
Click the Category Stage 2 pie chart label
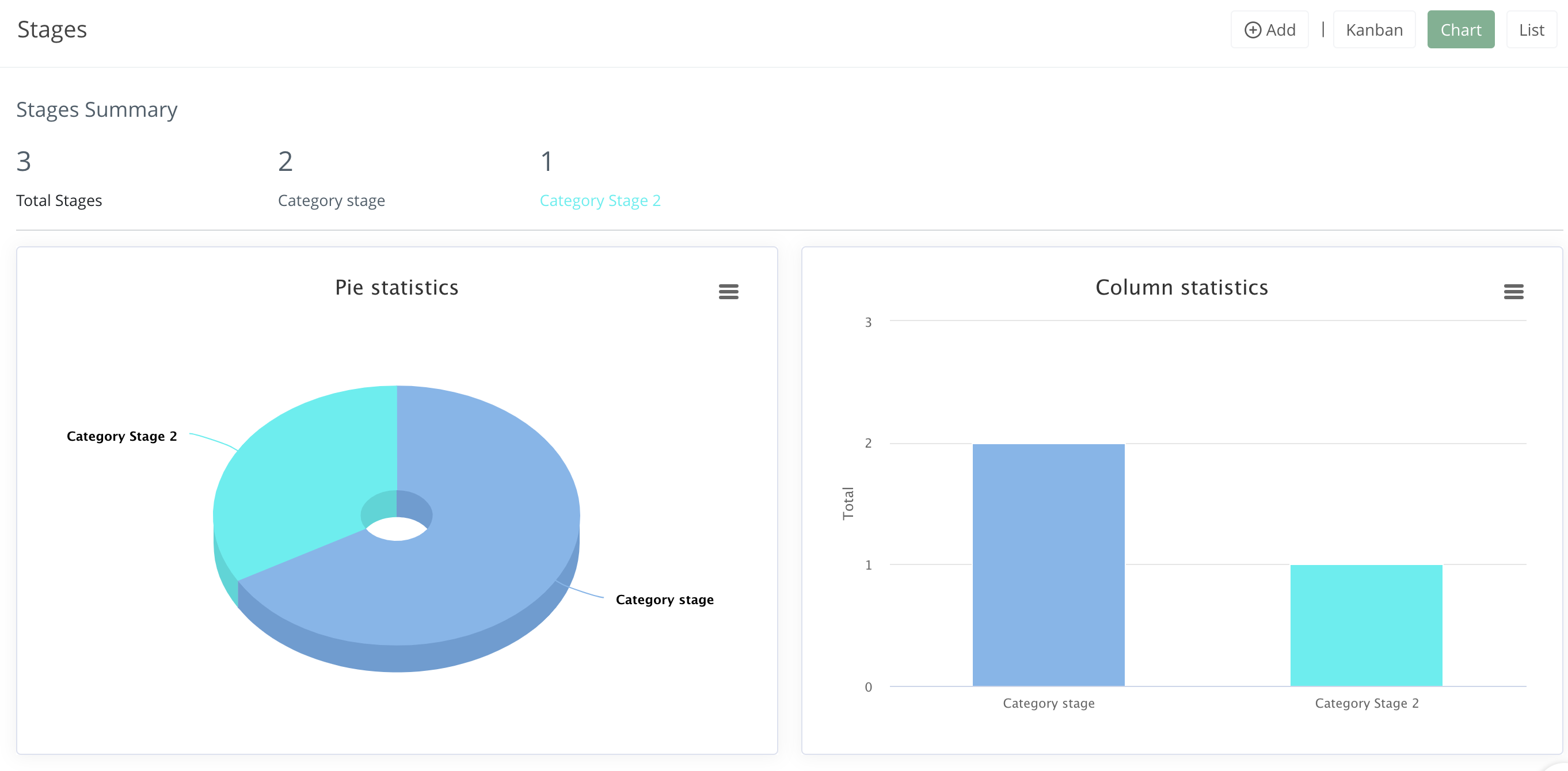point(121,436)
